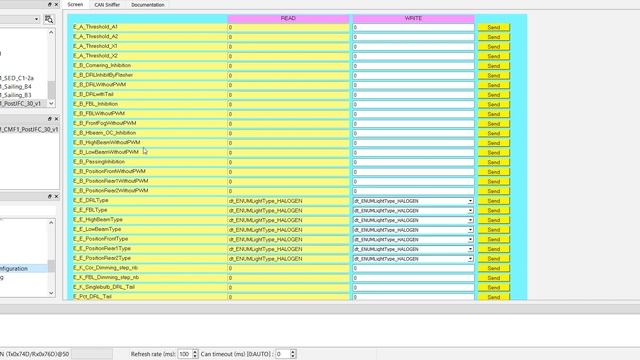Select the _PostIFC_30_v1 list item
Screen dimensions: 640x360
[x=20, y=104]
